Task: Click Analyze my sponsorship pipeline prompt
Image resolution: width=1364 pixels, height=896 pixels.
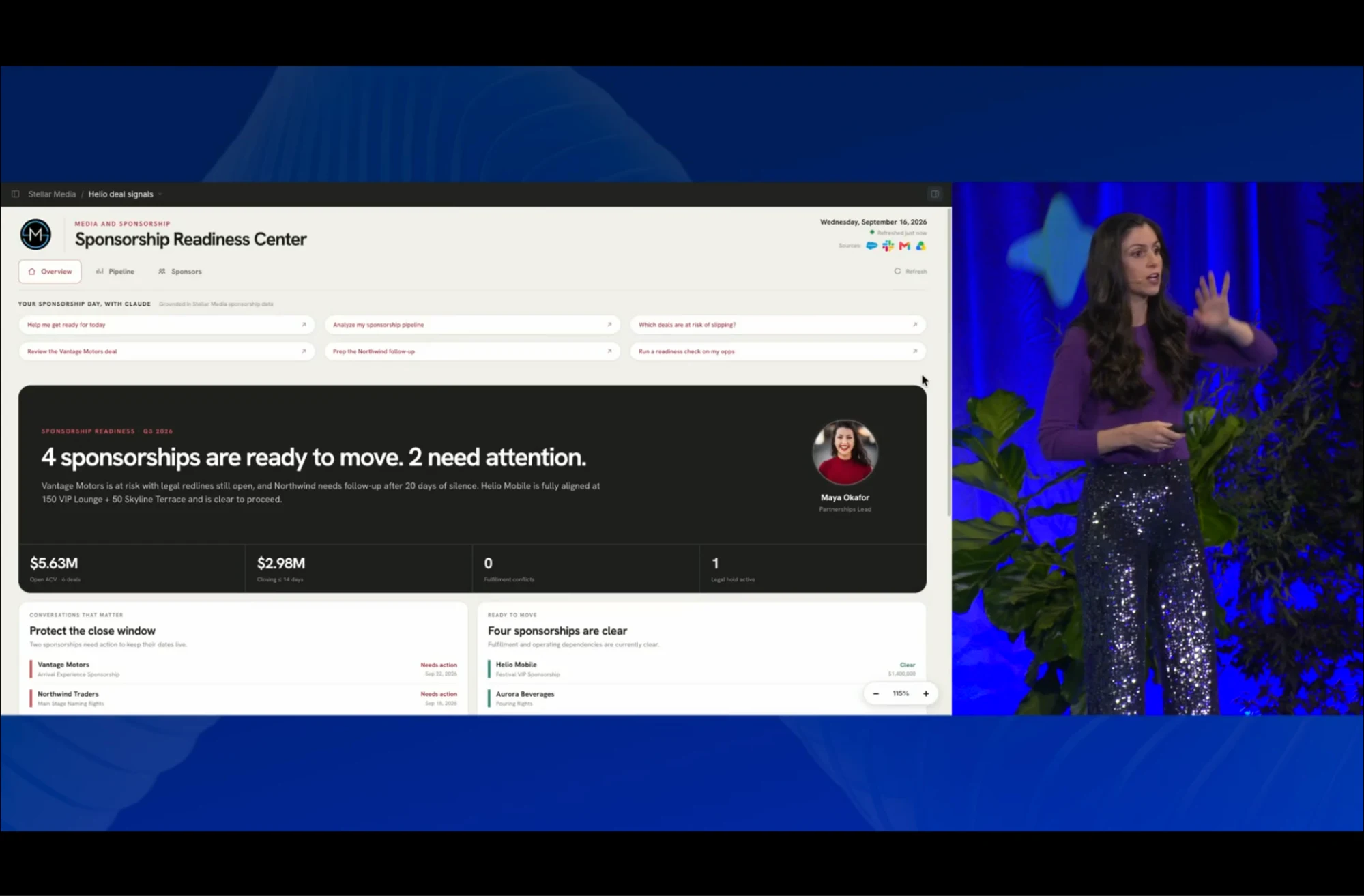Action: tap(472, 324)
